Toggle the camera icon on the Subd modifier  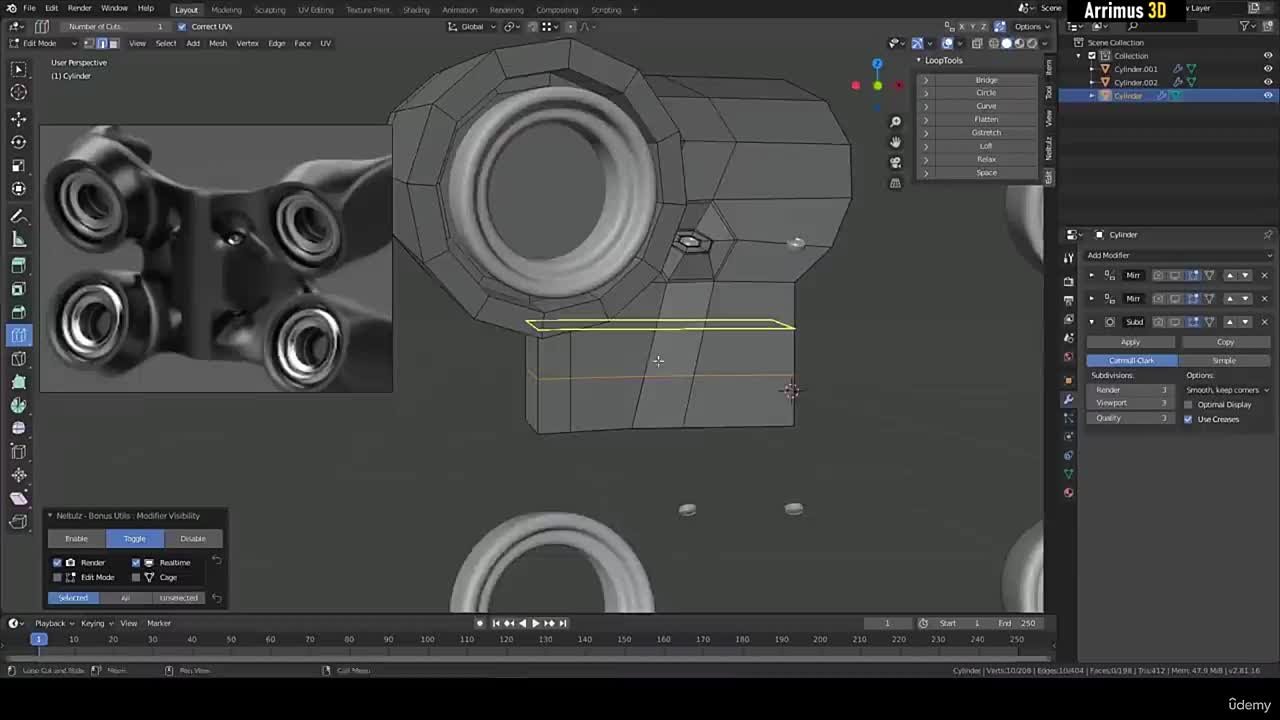tap(1158, 321)
